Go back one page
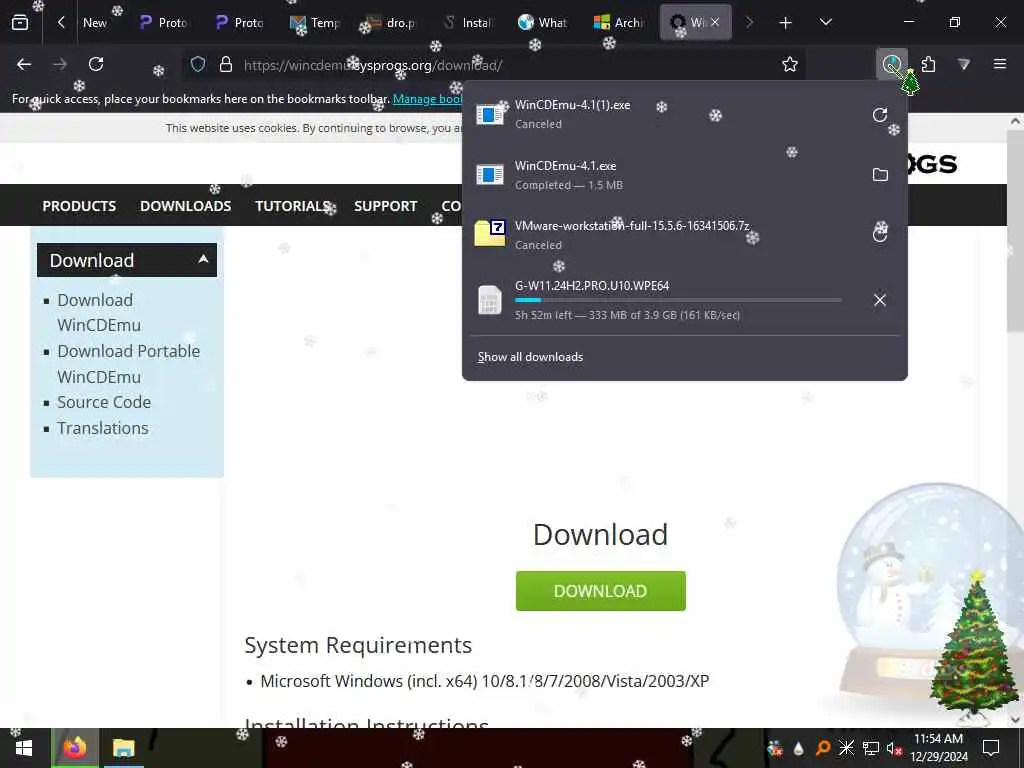The width and height of the screenshot is (1024, 768). tap(24, 64)
